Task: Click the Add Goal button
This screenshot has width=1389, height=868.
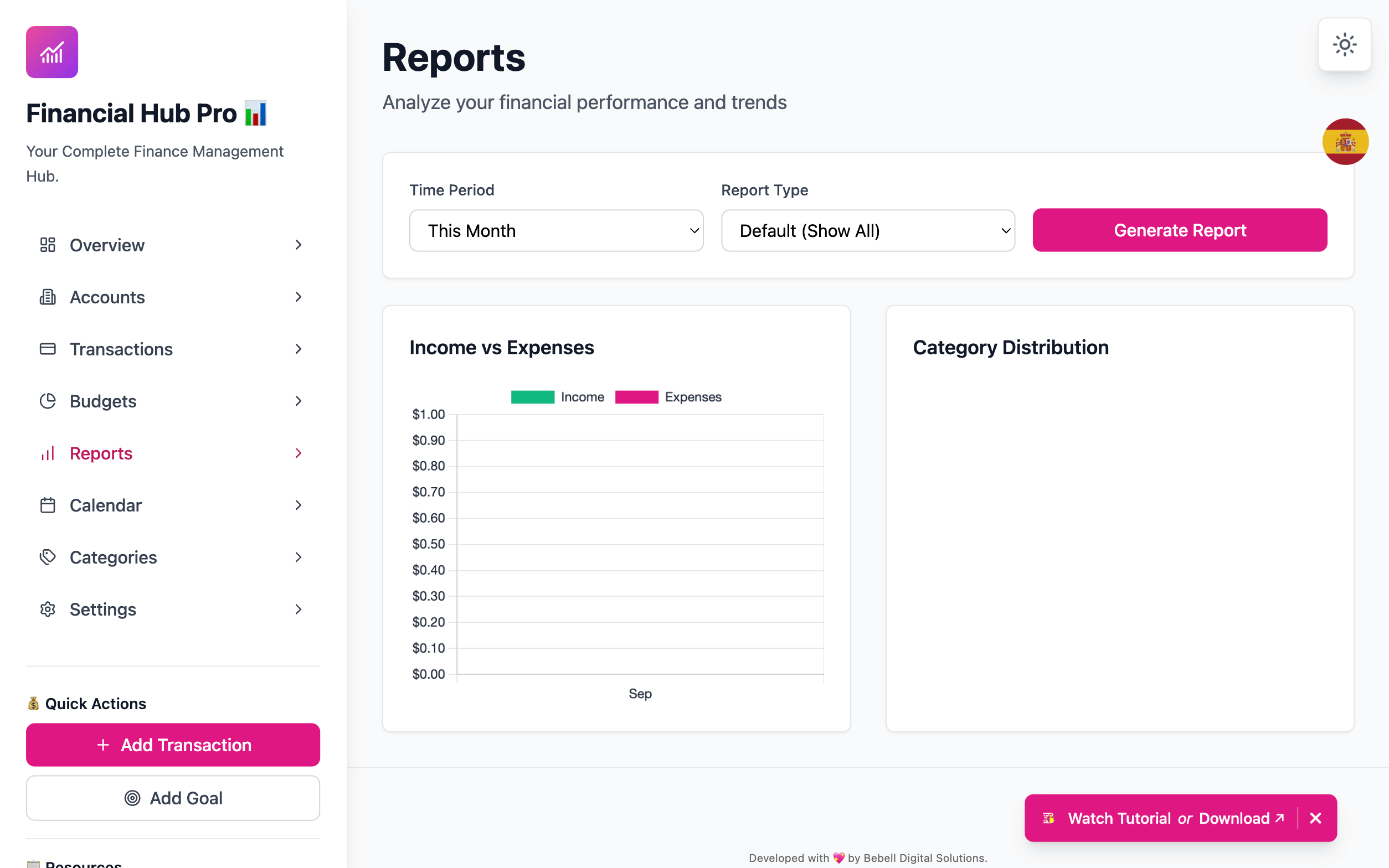Action: pos(173,798)
